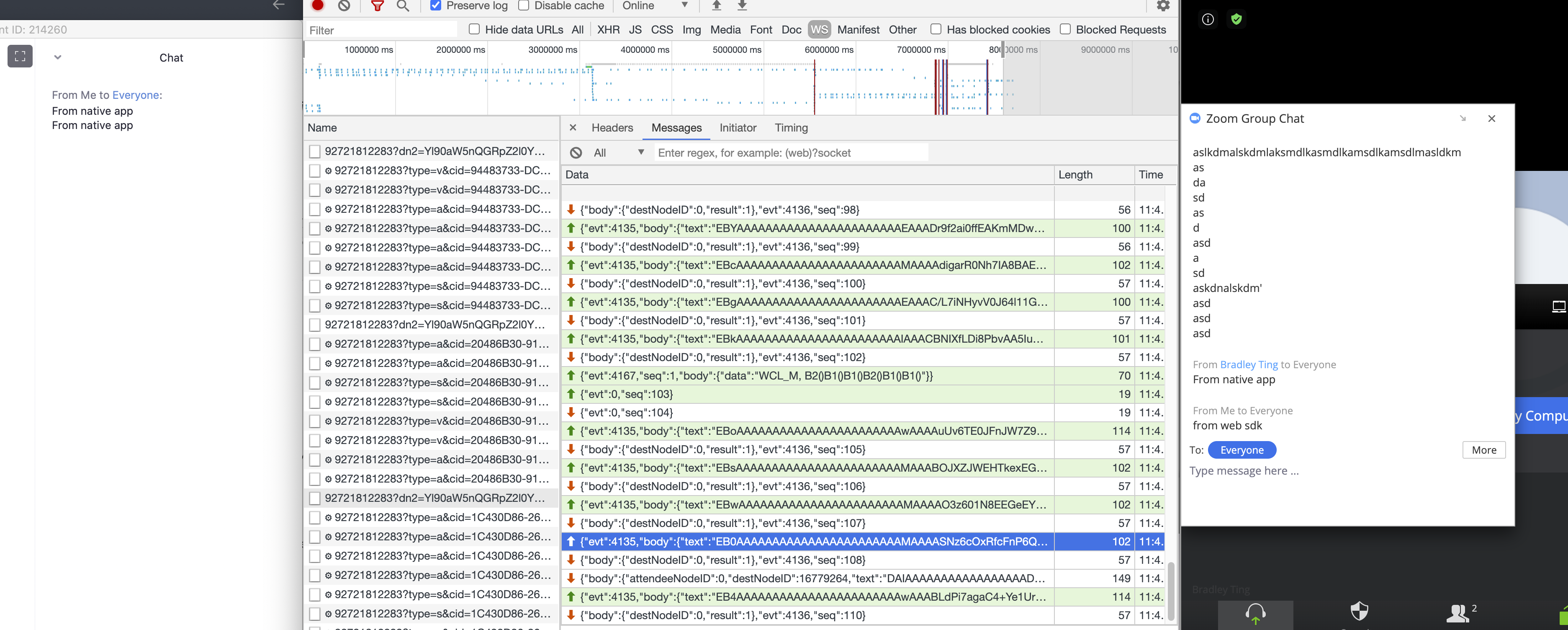Click the red record network log icon
The image size is (1568, 630).
pos(318,5)
